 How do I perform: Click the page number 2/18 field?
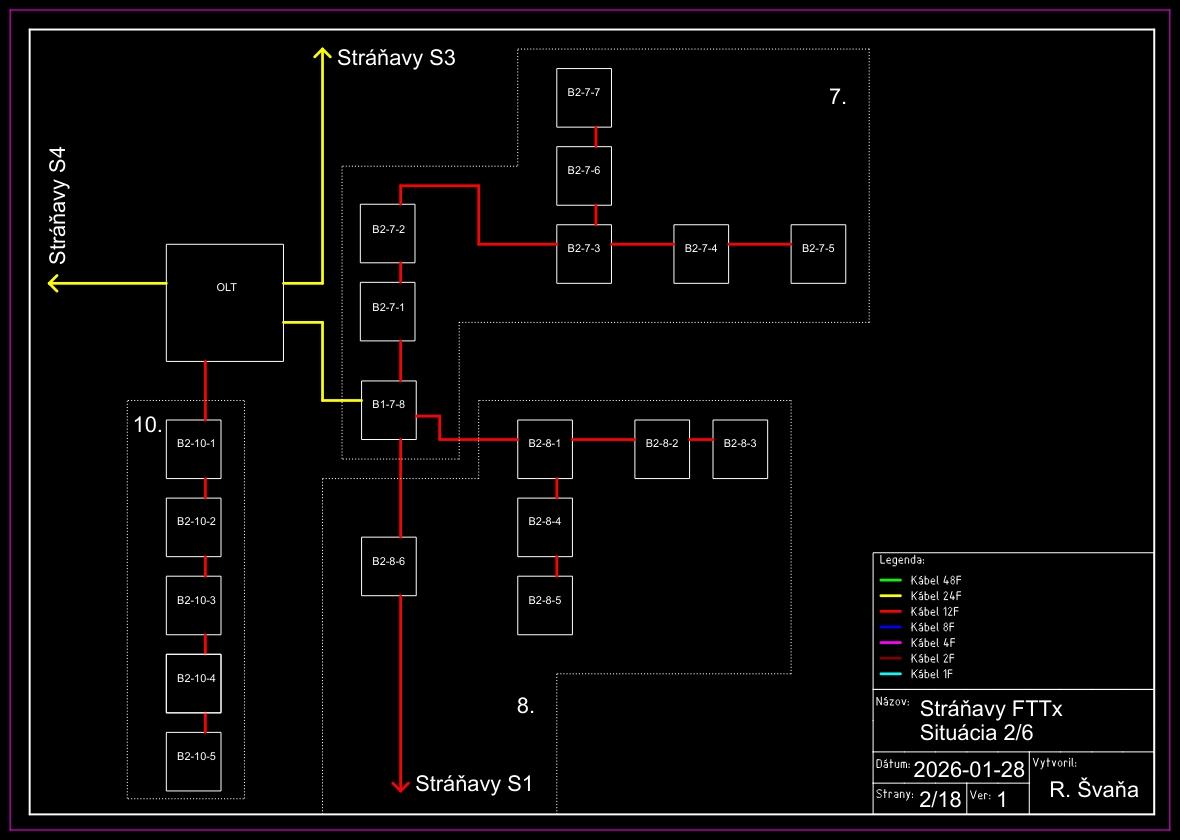[937, 800]
